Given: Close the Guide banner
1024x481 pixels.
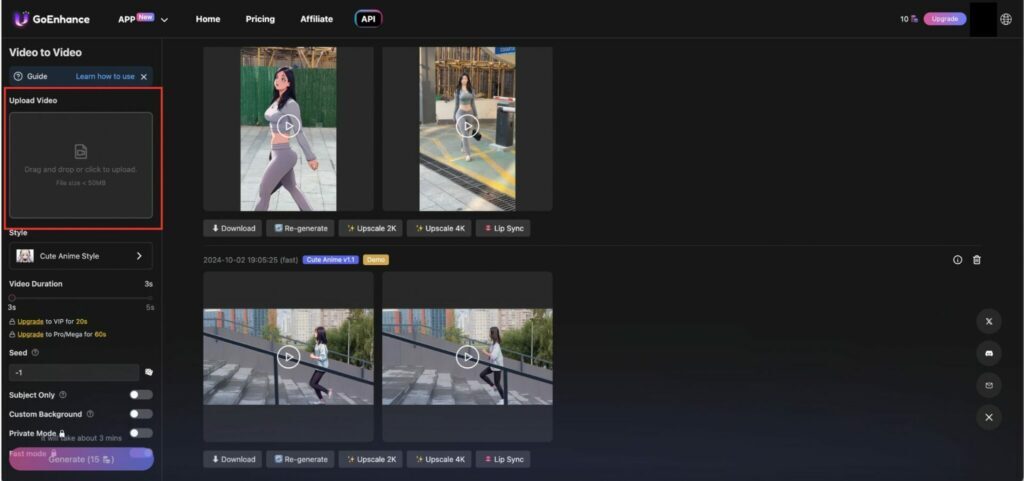Looking at the screenshot, I should click(x=144, y=76).
